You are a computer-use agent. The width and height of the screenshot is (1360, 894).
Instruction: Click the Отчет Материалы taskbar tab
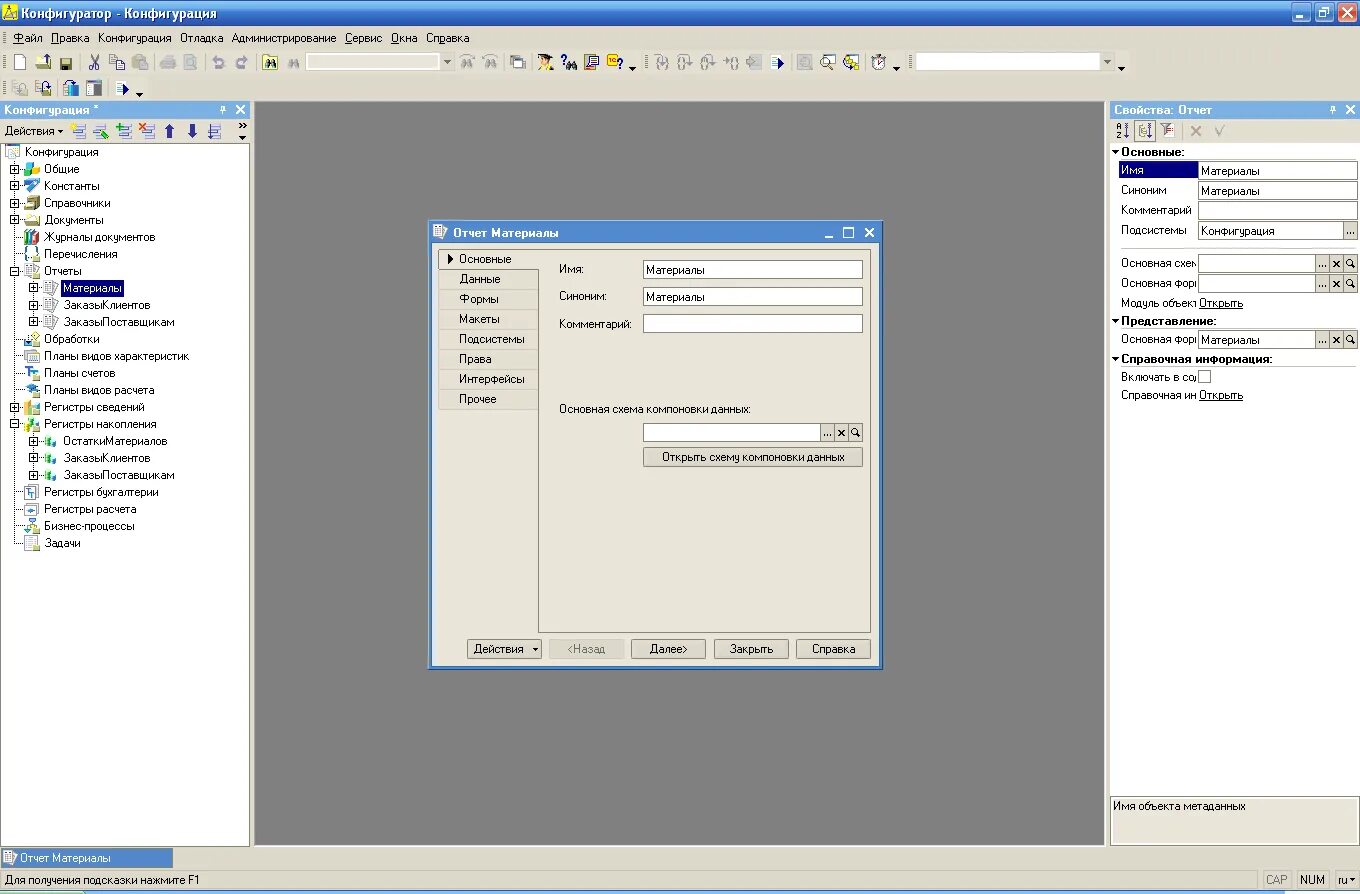(x=86, y=858)
